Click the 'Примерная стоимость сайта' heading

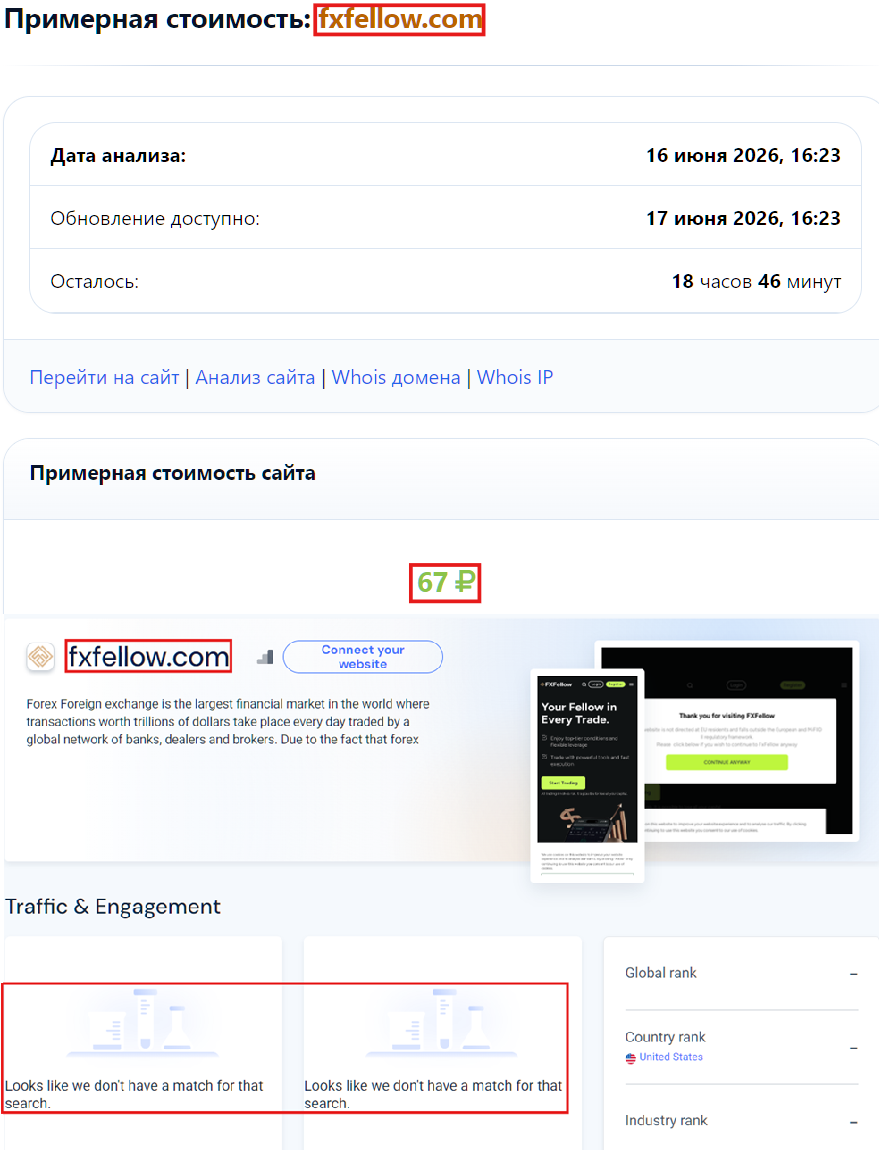172,474
